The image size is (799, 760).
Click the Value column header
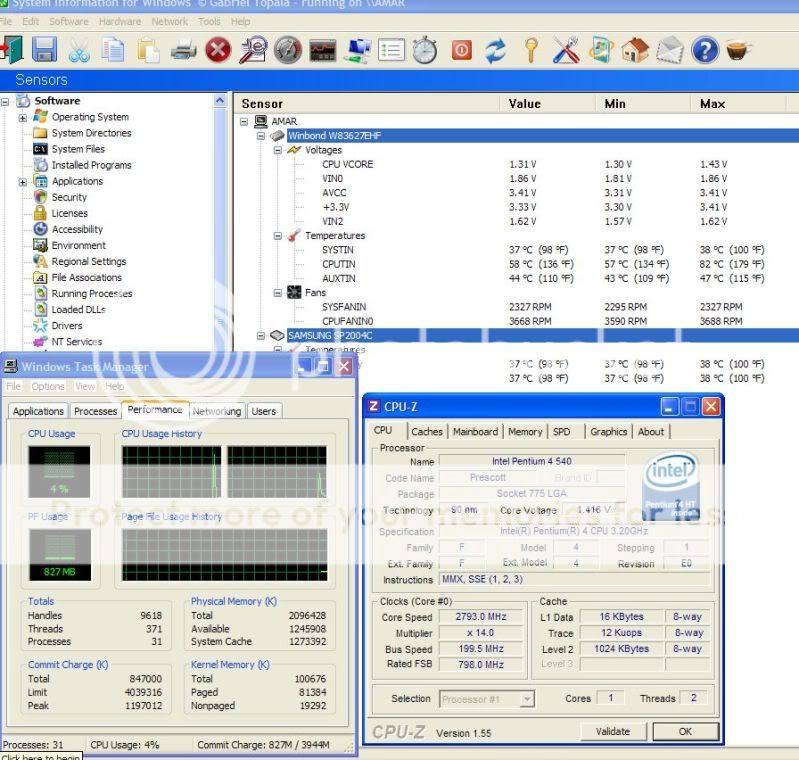tap(547, 103)
